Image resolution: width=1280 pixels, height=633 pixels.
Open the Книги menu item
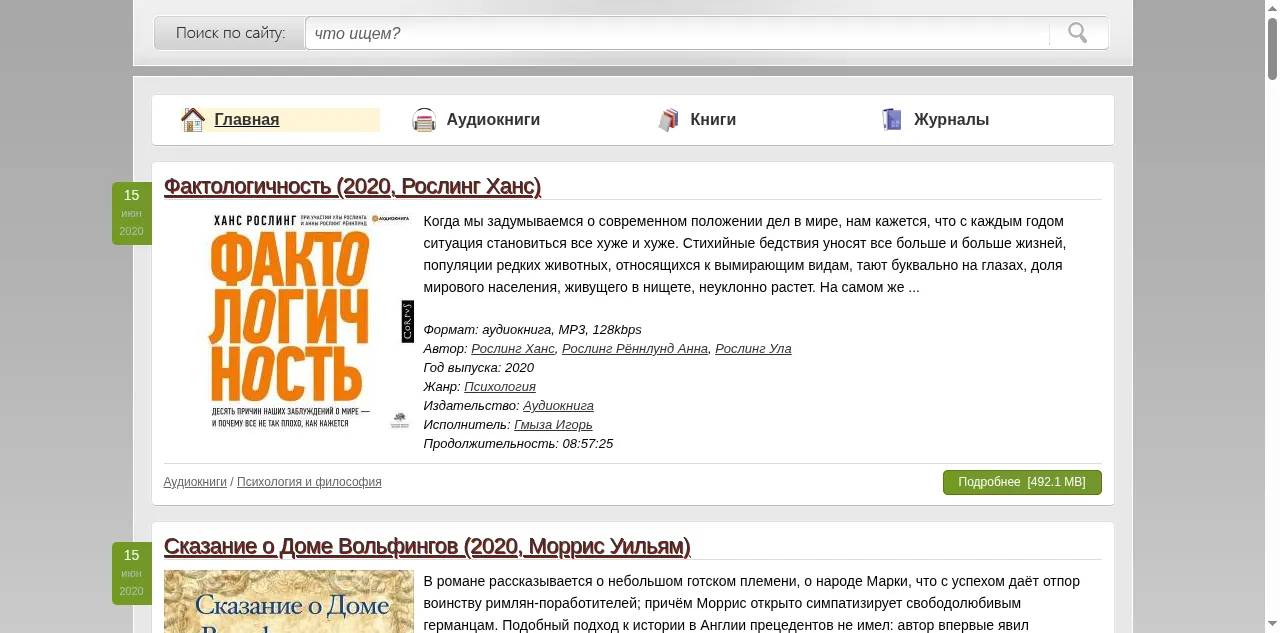(713, 120)
